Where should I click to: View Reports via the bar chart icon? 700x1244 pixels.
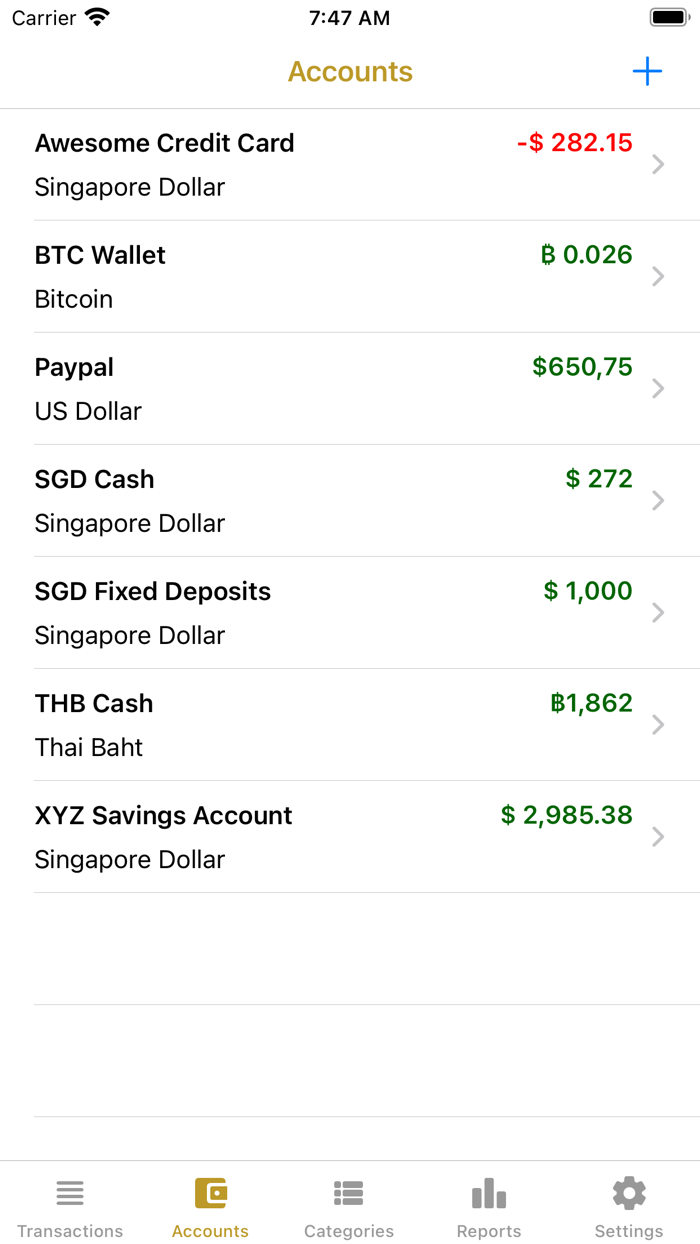click(x=488, y=1192)
